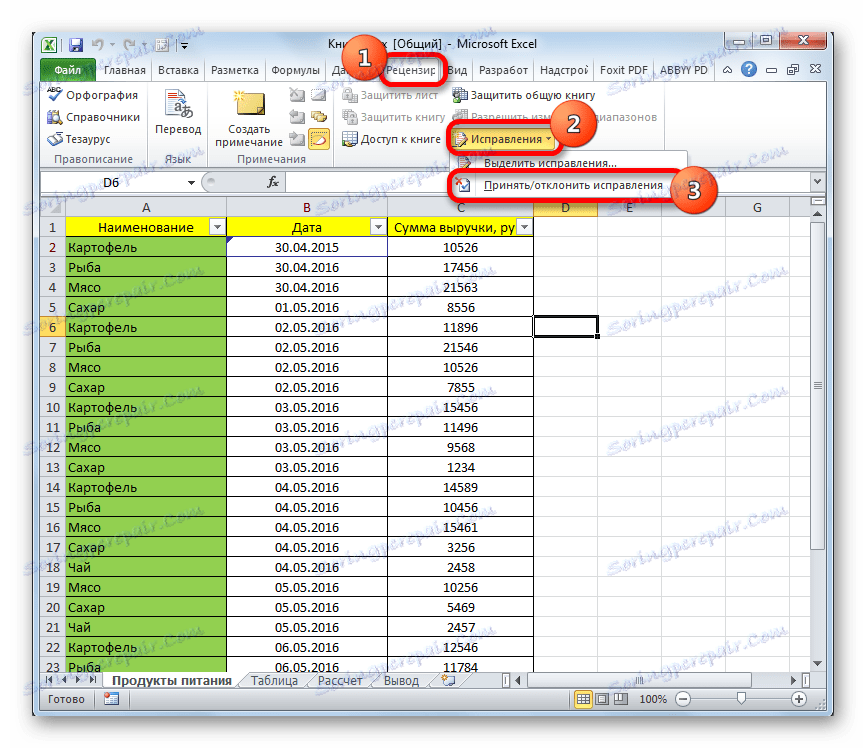Click horizontal scrollbar right arrow
This screenshot has width=866, height=748.
(794, 680)
